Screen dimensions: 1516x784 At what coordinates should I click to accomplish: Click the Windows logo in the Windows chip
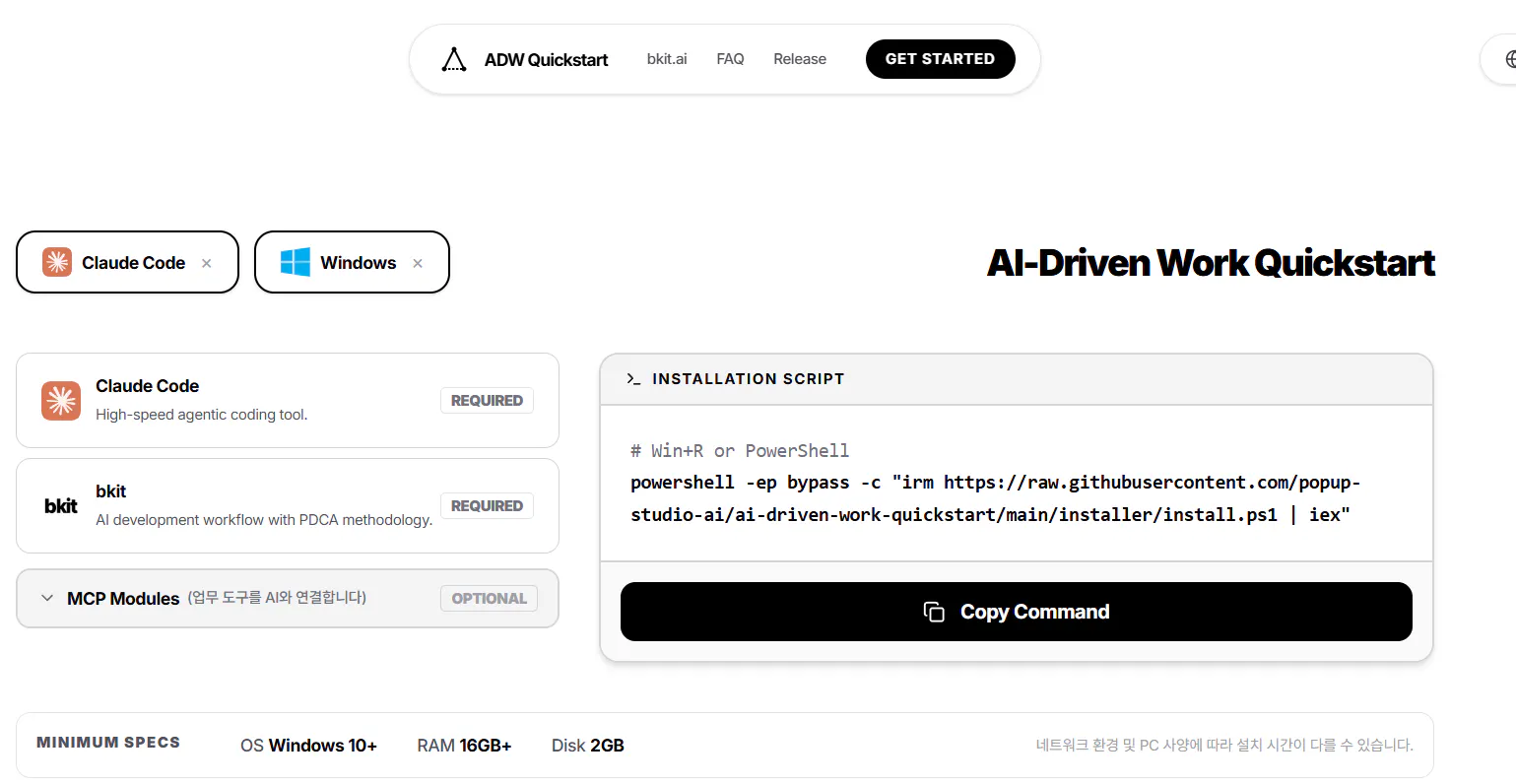pos(296,262)
